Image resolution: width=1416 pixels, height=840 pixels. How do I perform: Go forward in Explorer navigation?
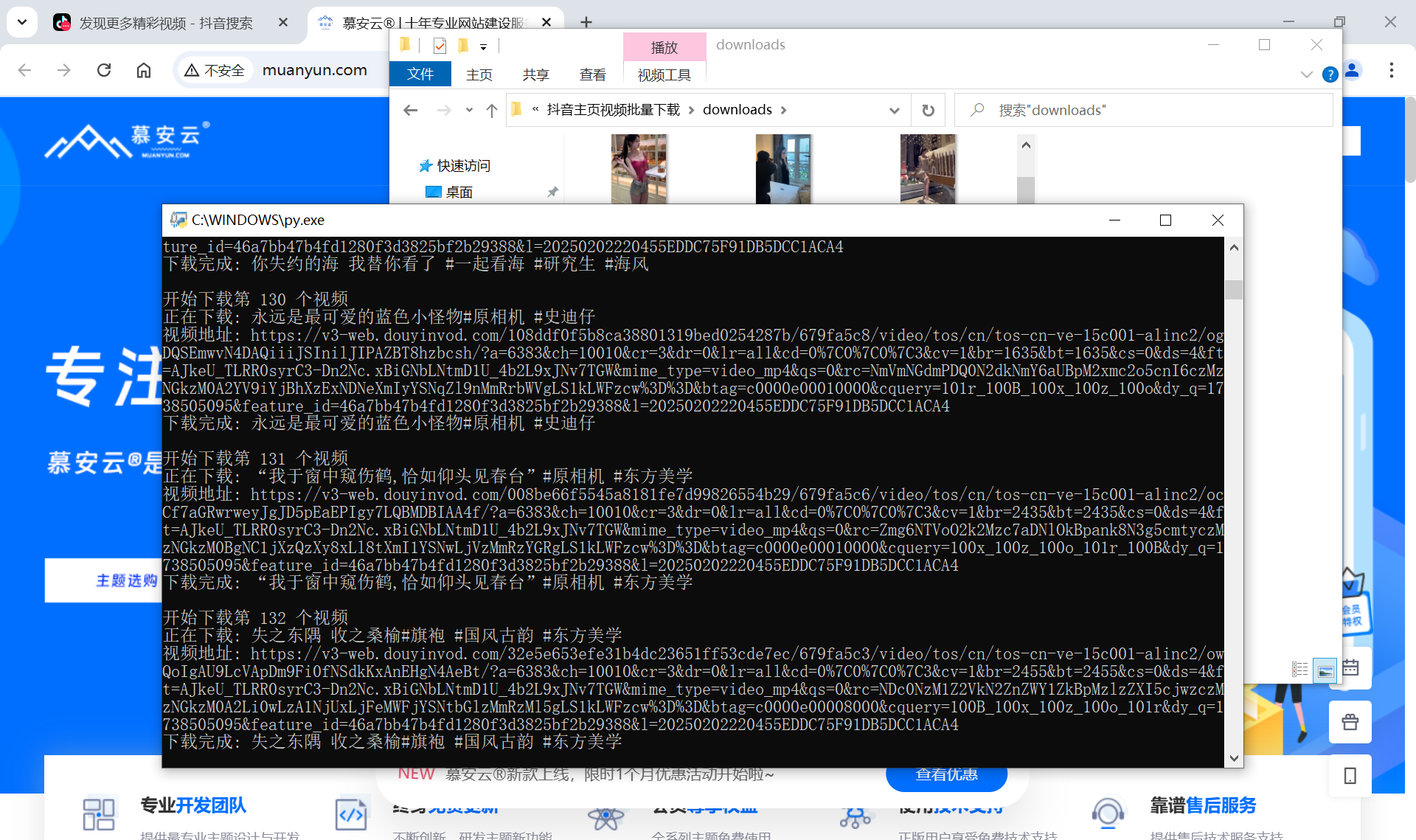coord(444,110)
